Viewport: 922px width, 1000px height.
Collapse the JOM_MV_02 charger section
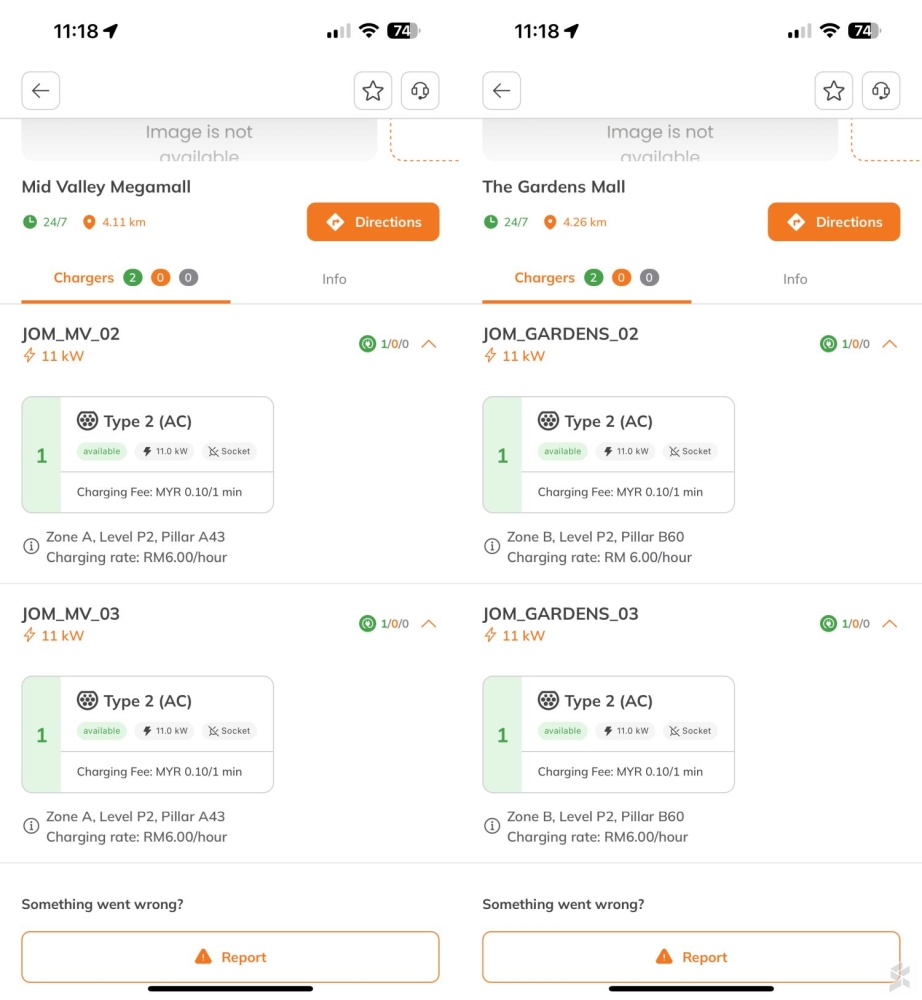point(429,344)
